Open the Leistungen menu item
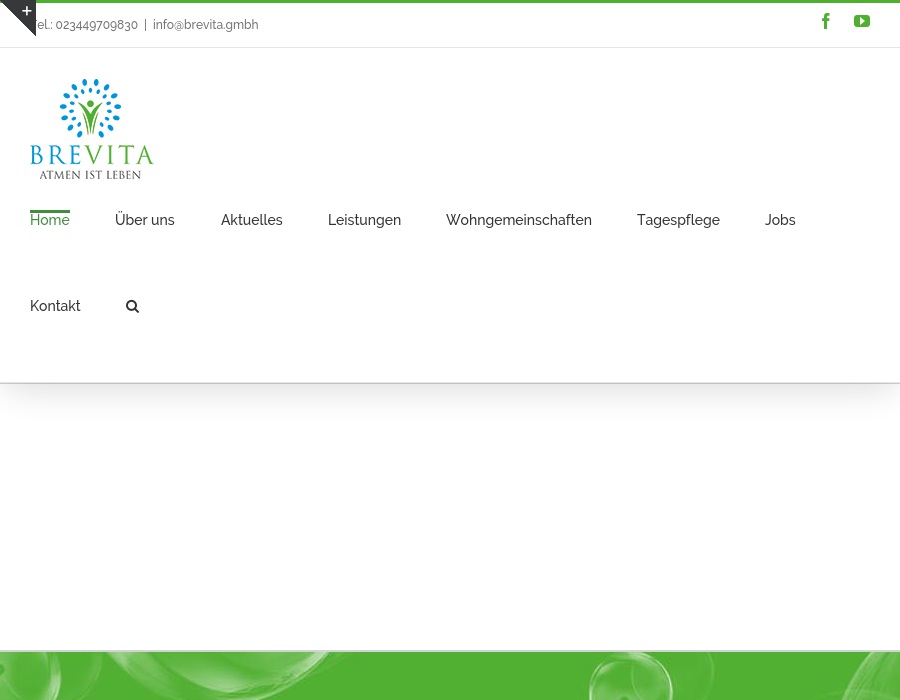 click(x=364, y=220)
